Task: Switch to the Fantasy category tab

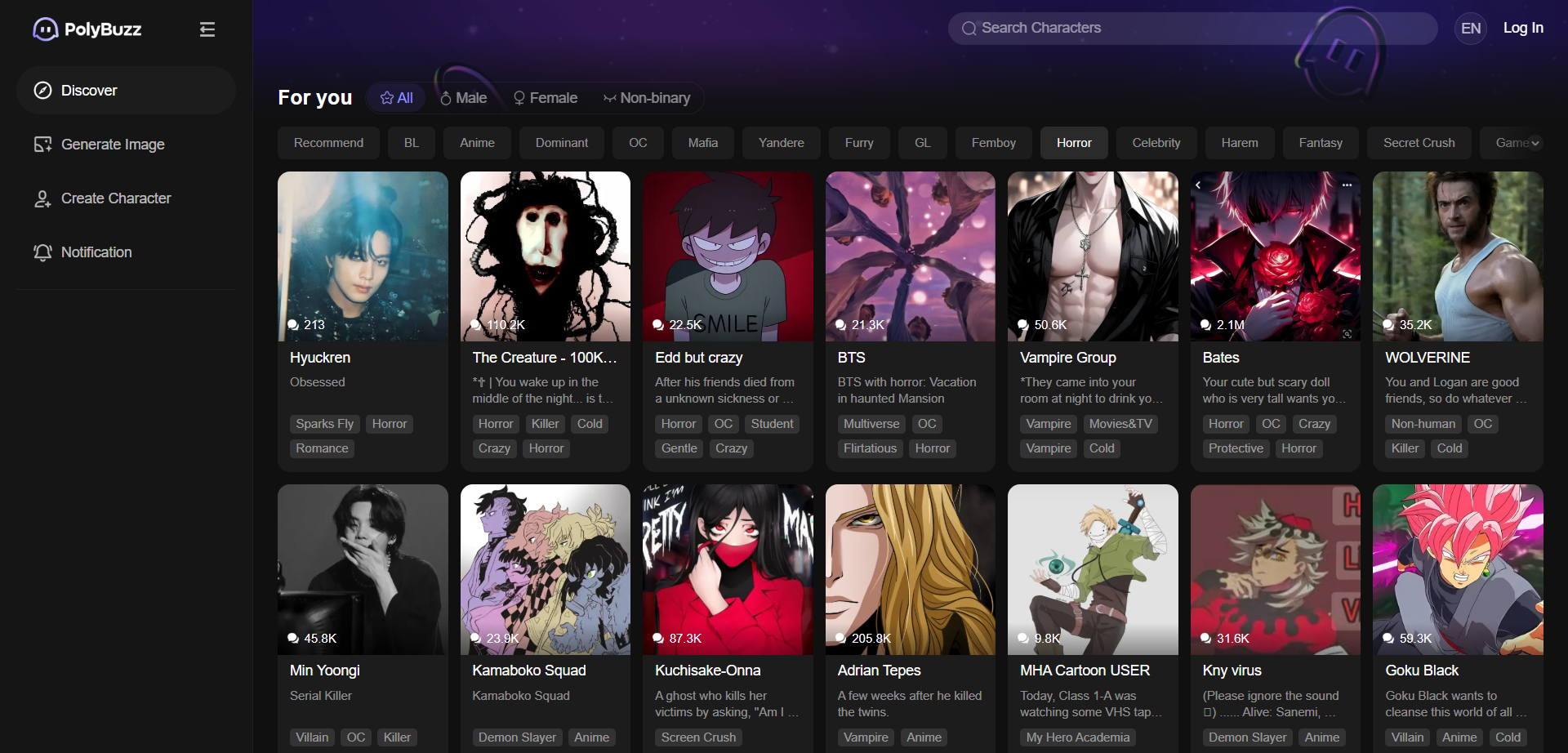Action: point(1321,143)
